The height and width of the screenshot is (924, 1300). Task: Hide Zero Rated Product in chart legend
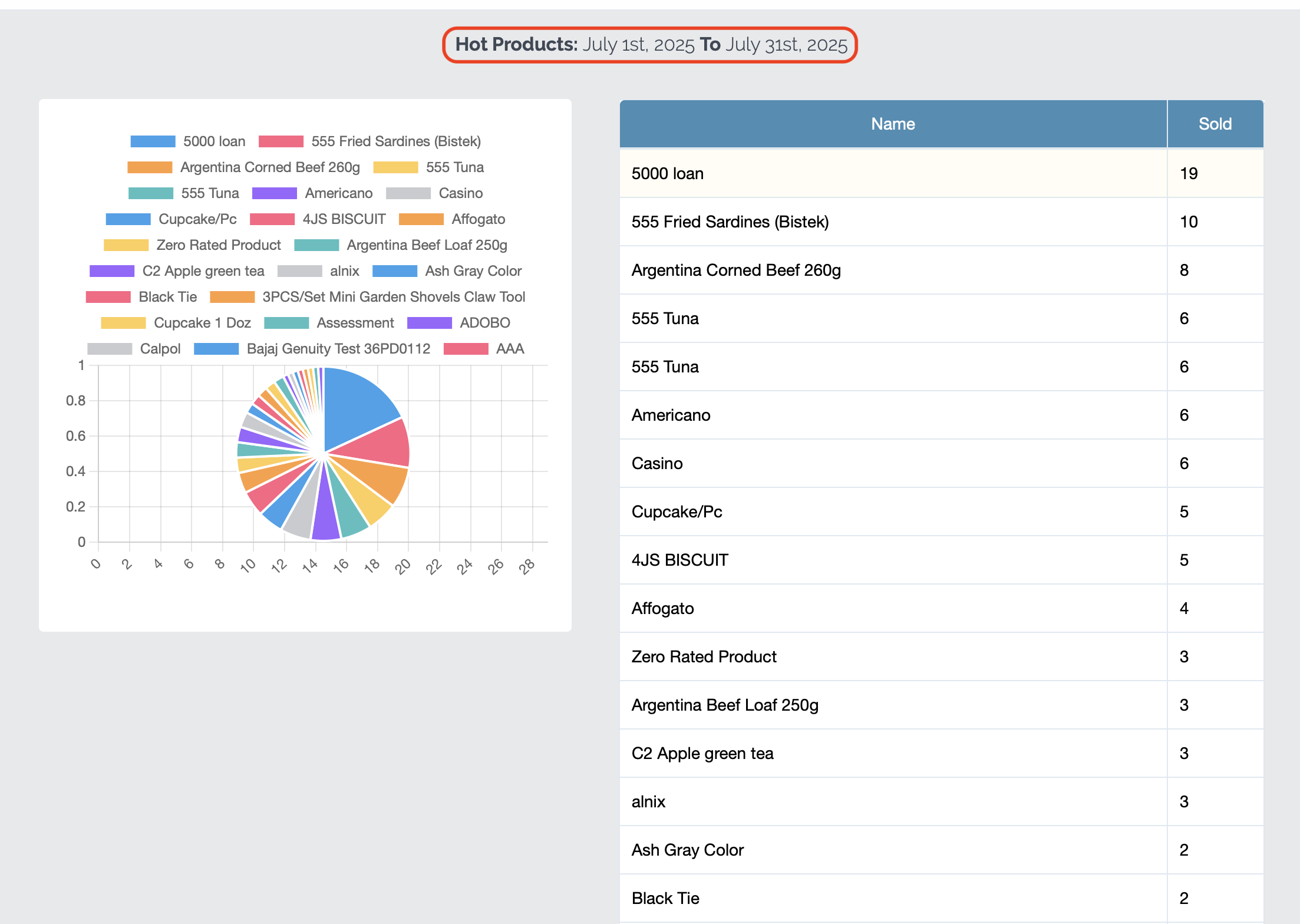point(218,245)
